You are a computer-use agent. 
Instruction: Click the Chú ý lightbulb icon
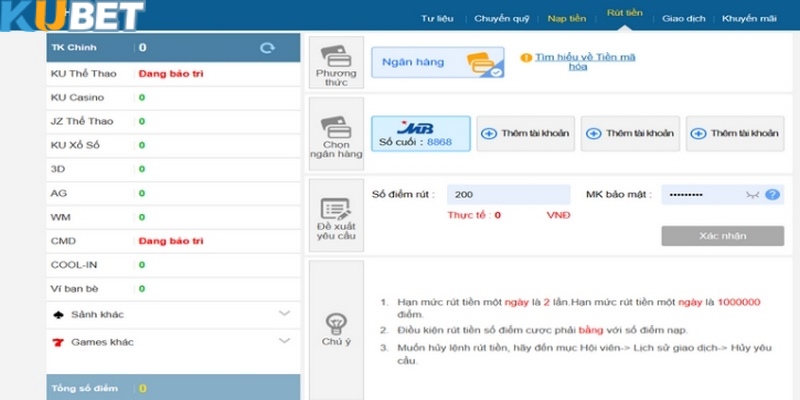(335, 322)
